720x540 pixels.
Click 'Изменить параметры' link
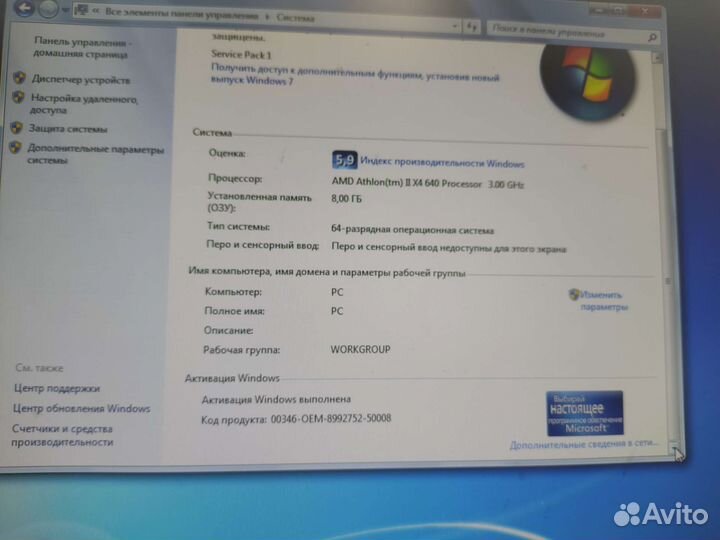(x=603, y=301)
